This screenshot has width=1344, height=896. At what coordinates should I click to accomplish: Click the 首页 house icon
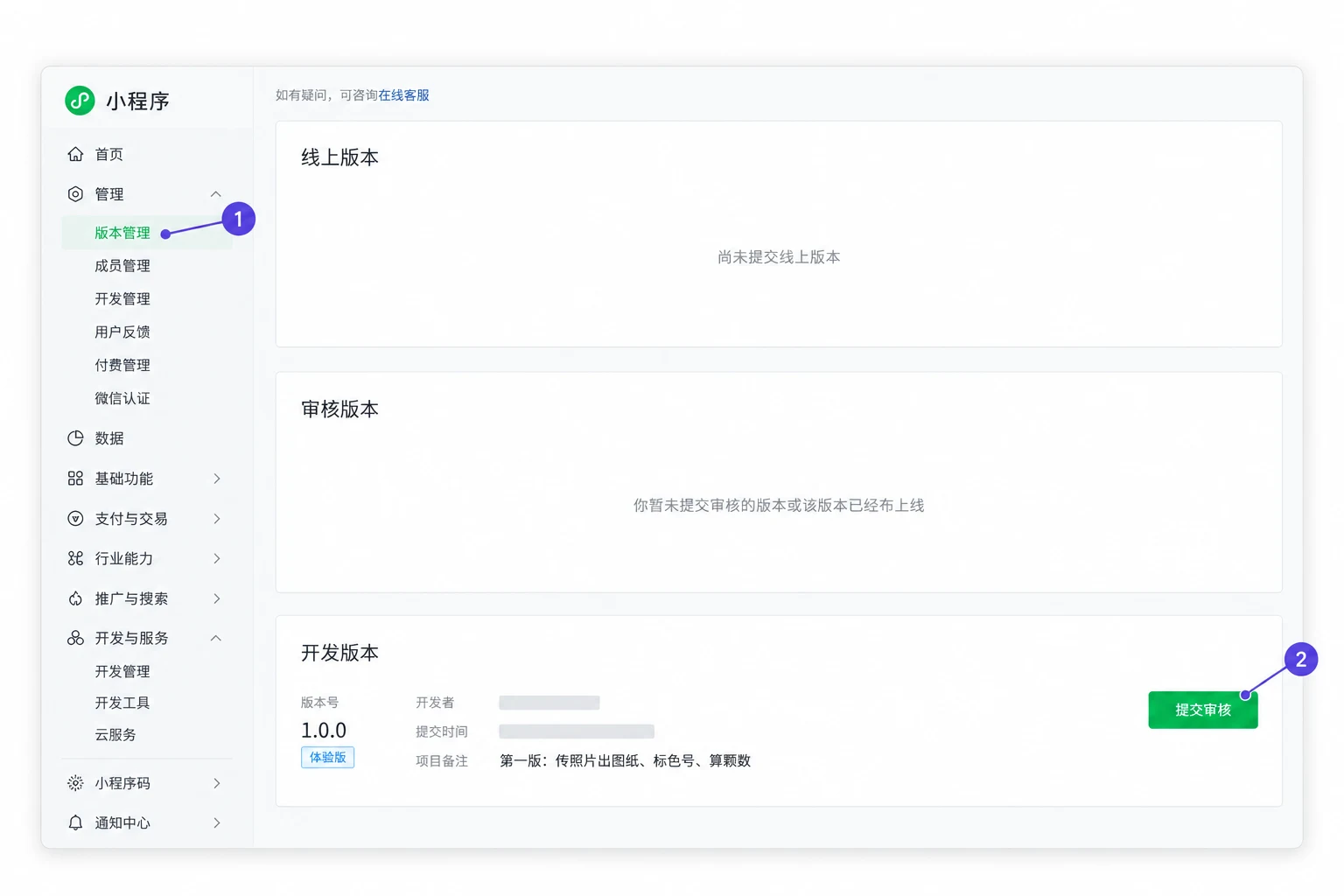(75, 154)
